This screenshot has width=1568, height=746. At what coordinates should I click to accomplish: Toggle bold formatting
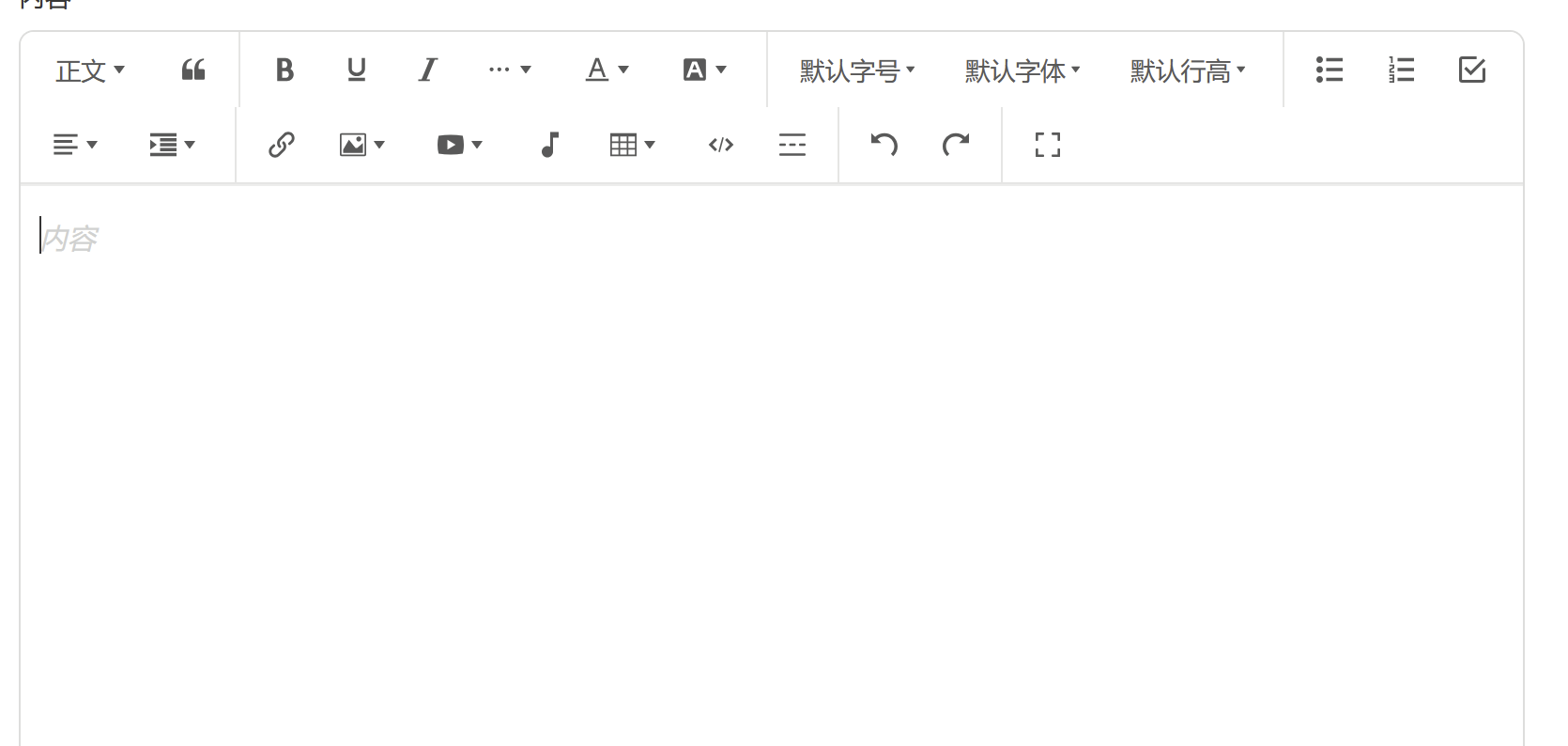(284, 70)
